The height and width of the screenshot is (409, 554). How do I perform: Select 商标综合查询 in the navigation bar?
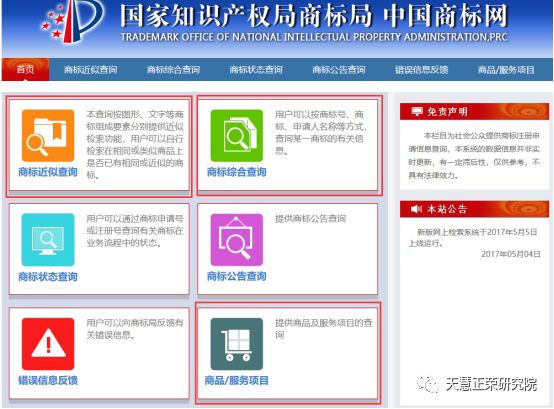coord(173,70)
